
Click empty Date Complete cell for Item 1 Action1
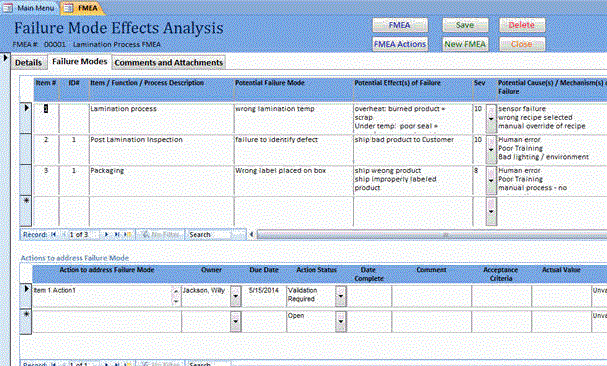(369, 296)
